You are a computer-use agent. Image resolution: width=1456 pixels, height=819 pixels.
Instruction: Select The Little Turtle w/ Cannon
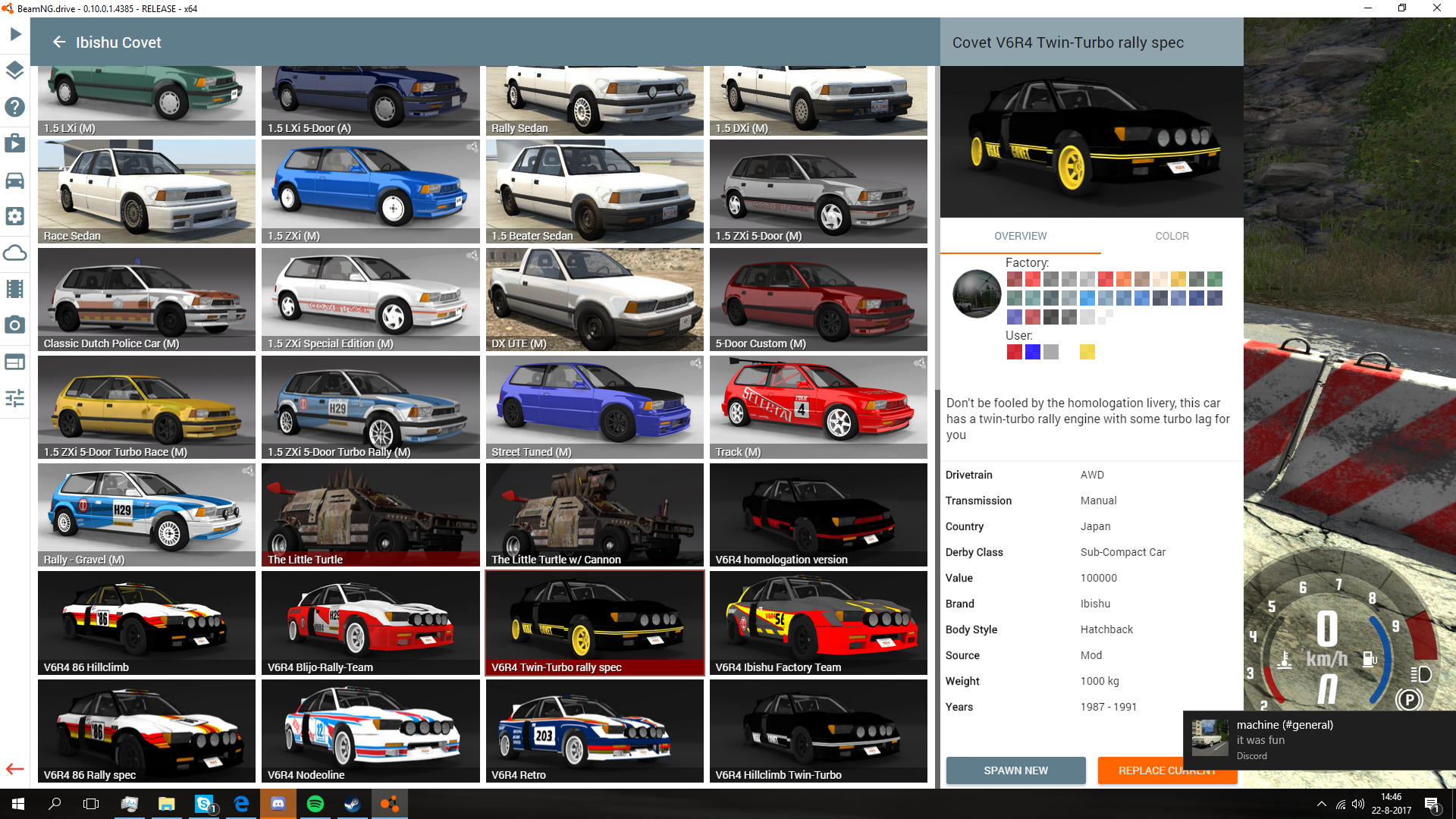595,515
